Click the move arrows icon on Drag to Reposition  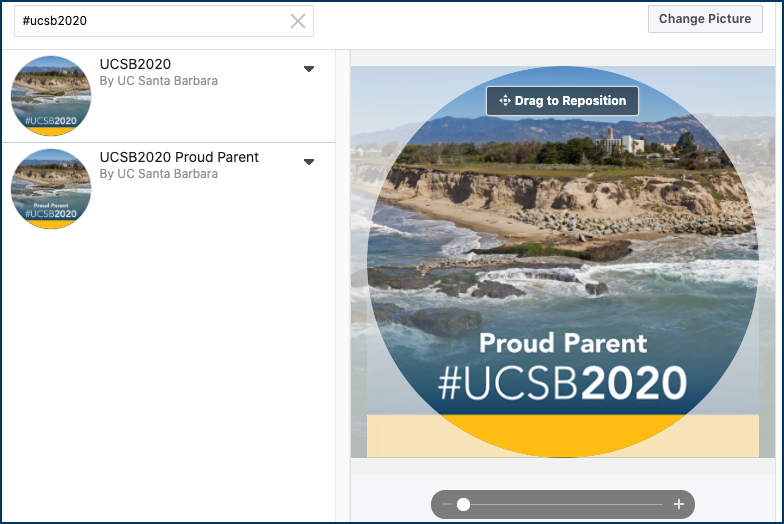pyautogui.click(x=504, y=100)
